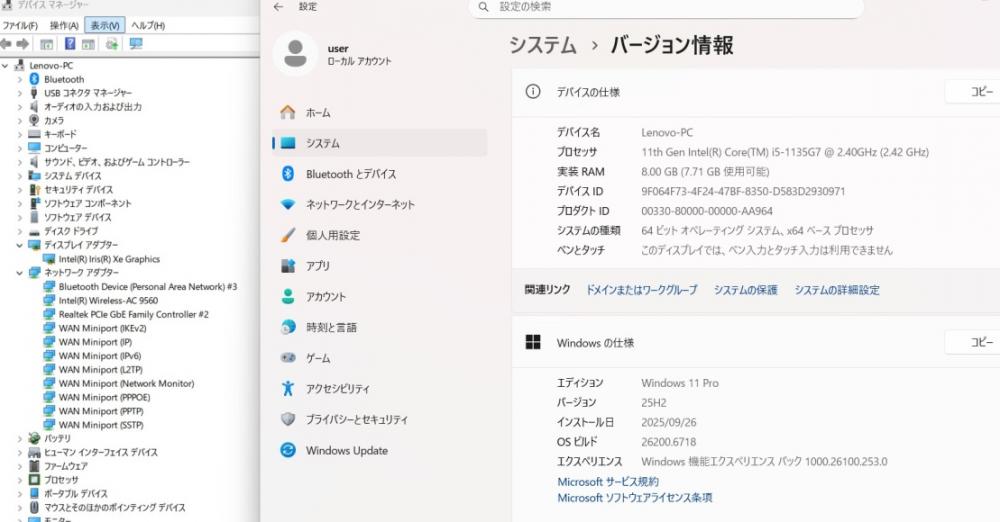The height and width of the screenshot is (522, 1000).
Task: Select the Bluetooth icon in device tree
Action: (x=34, y=79)
